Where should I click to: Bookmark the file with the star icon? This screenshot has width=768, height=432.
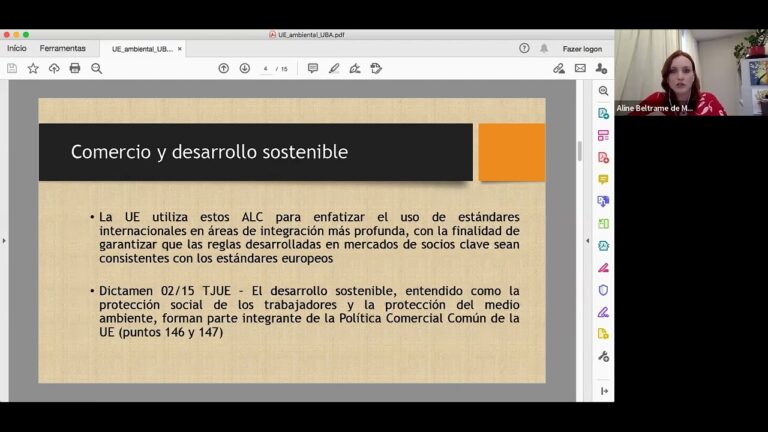pyautogui.click(x=33, y=69)
